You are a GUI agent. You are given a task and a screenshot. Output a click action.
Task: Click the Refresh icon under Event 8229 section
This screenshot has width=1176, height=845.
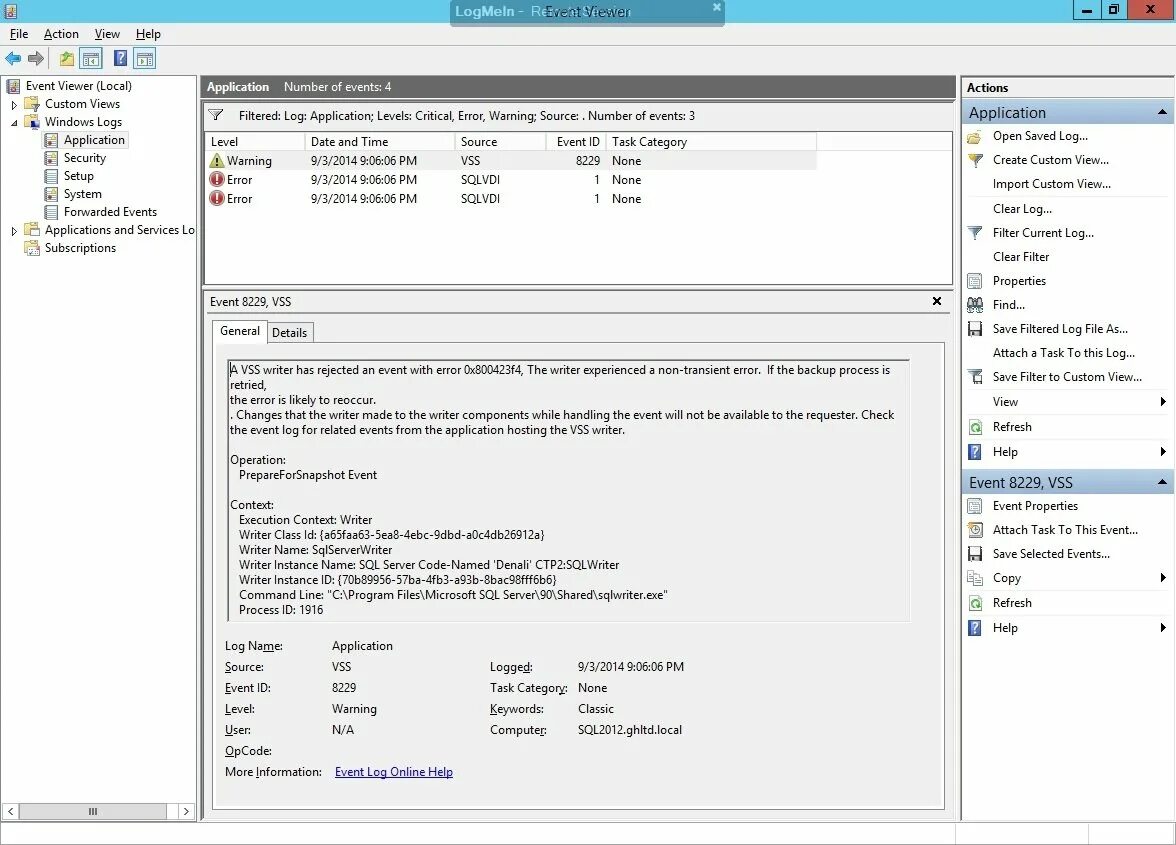pos(975,603)
